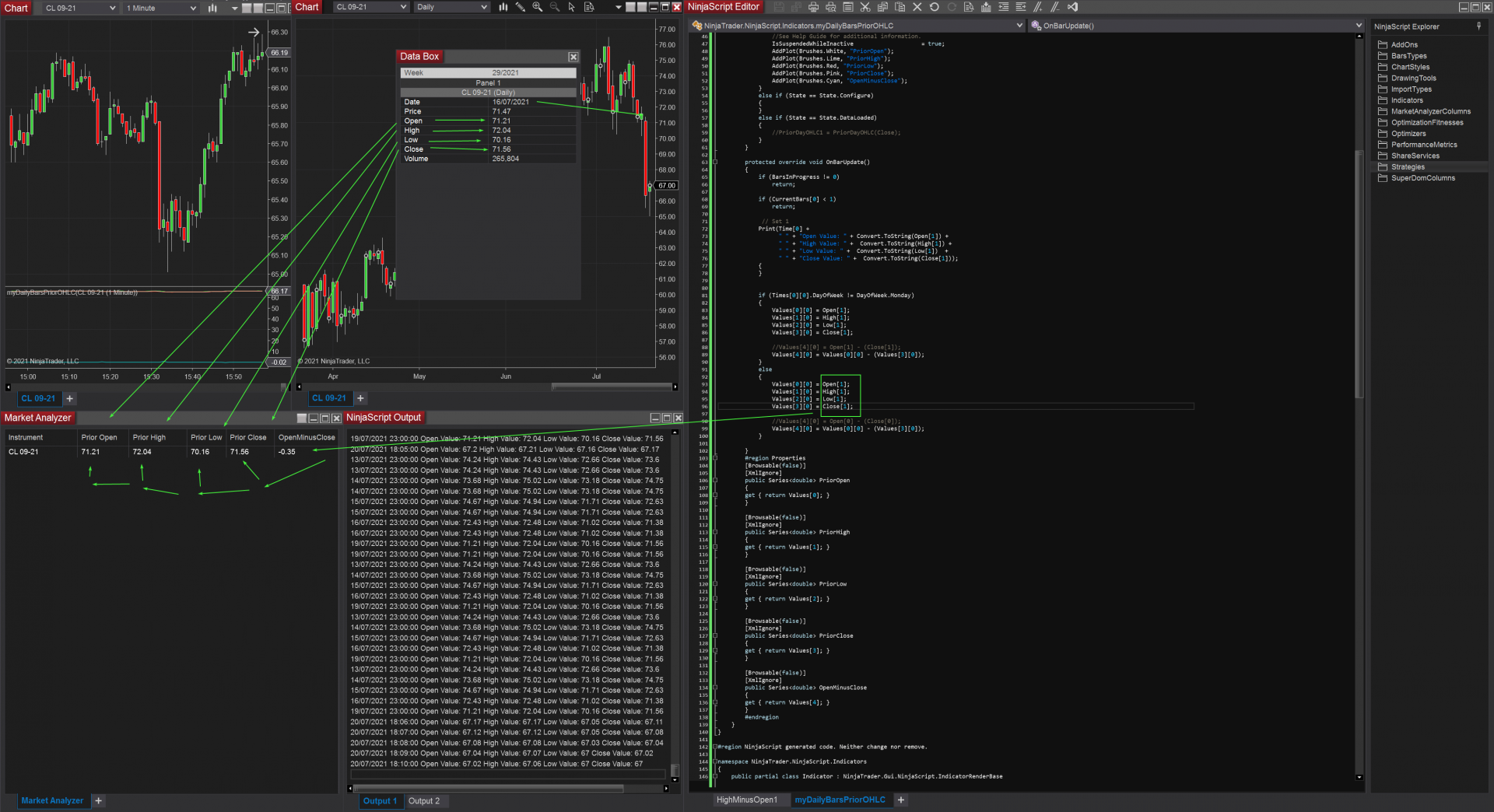Click the print icon in NinjaScript Editor toolbar
Screen dimensions: 1494x812
813,7
